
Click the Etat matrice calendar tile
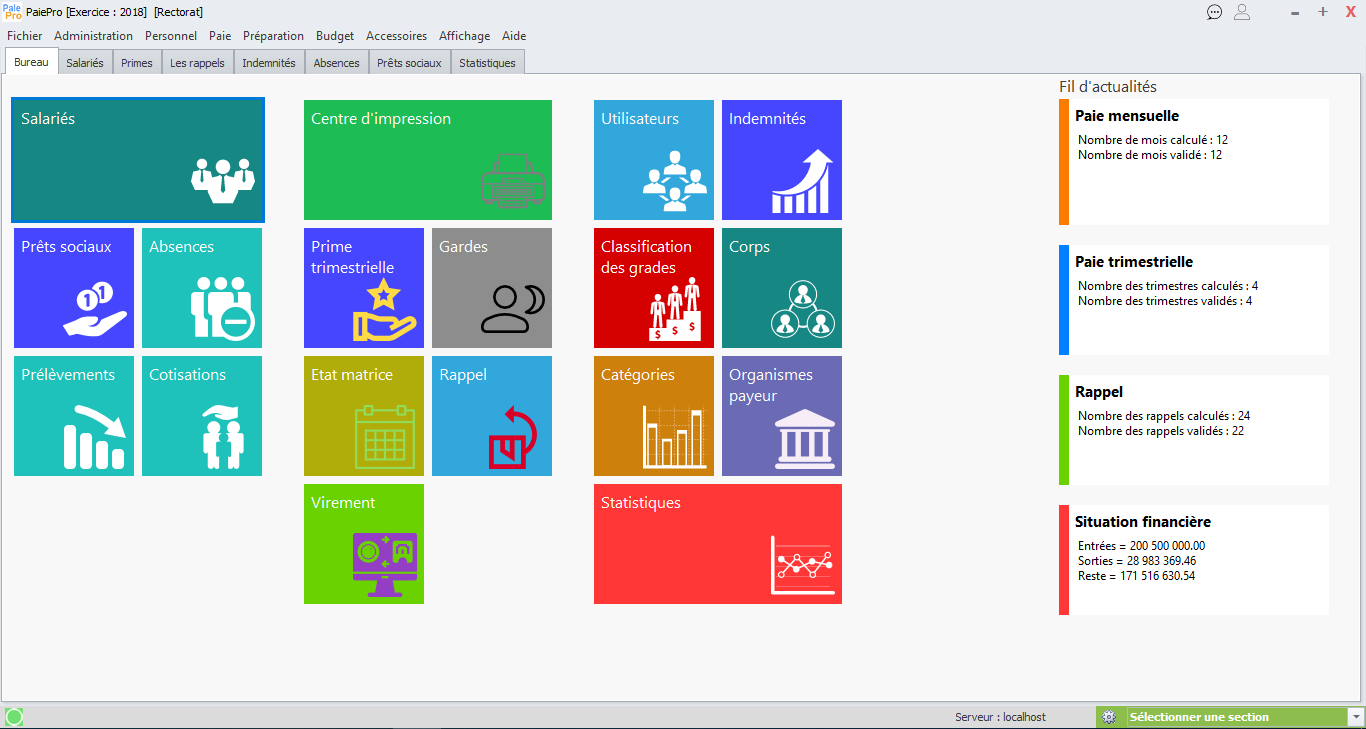pos(364,416)
